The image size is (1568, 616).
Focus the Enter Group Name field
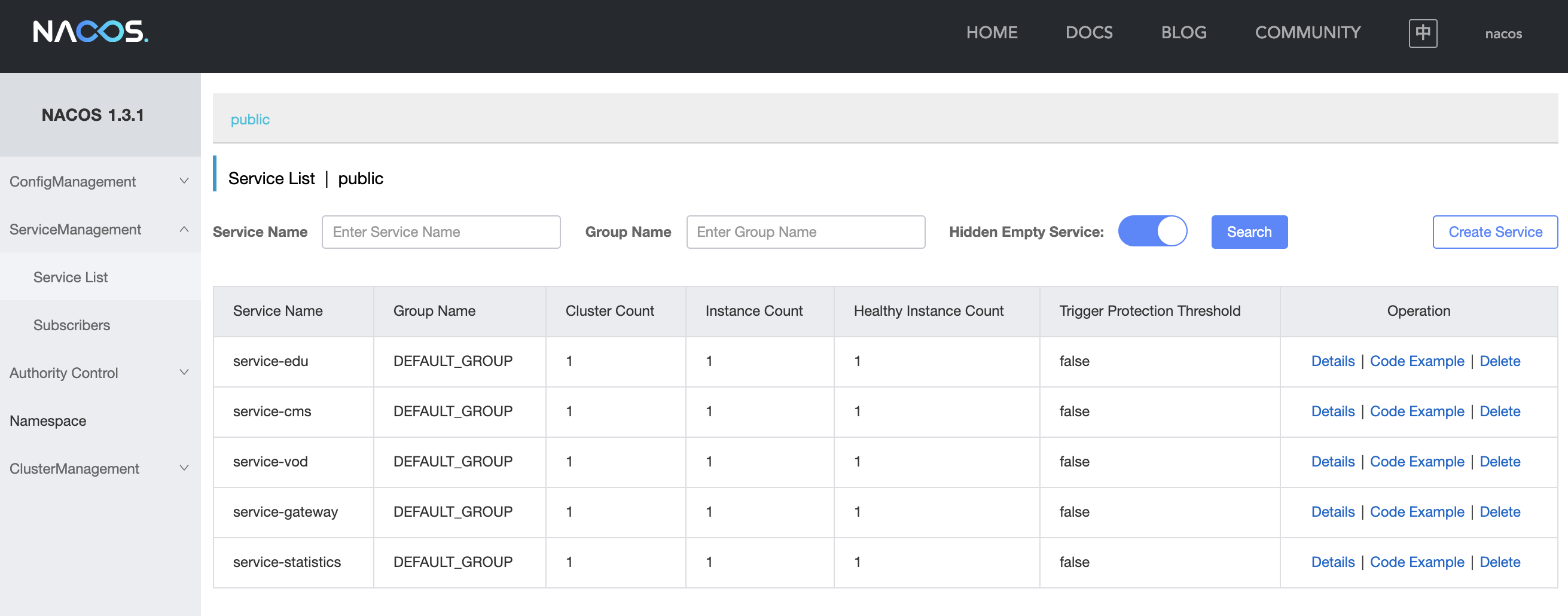tap(806, 231)
